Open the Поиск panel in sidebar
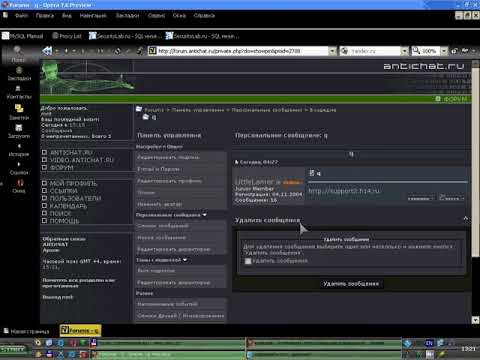The height and width of the screenshot is (360, 480). (18, 54)
